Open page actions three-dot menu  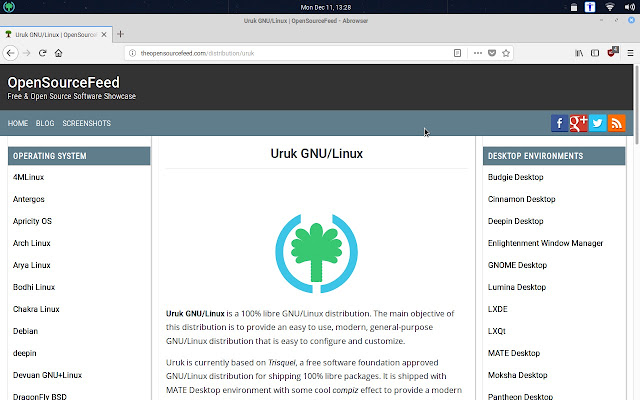coord(478,53)
